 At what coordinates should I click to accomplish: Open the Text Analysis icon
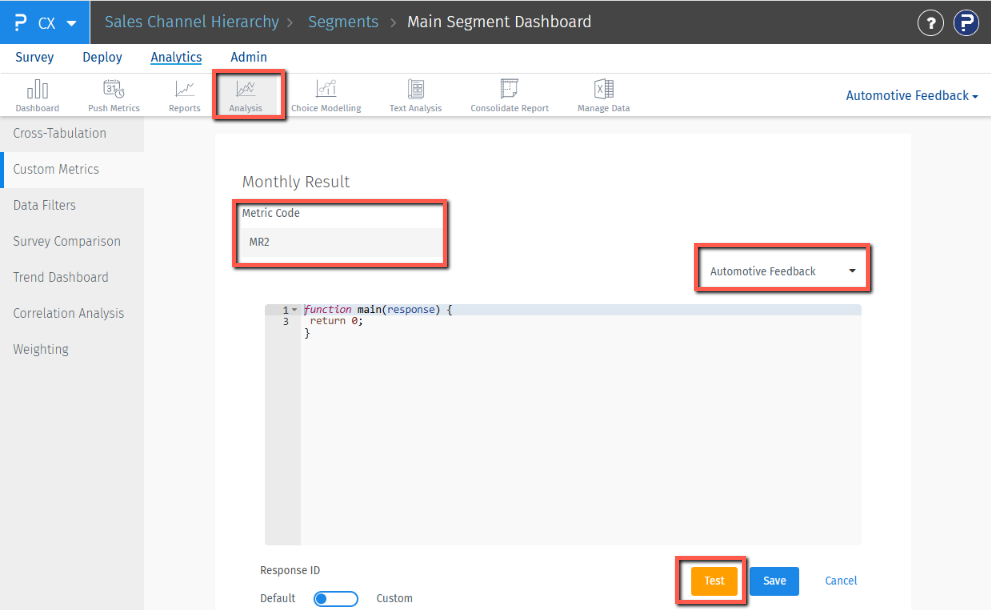[x=416, y=95]
